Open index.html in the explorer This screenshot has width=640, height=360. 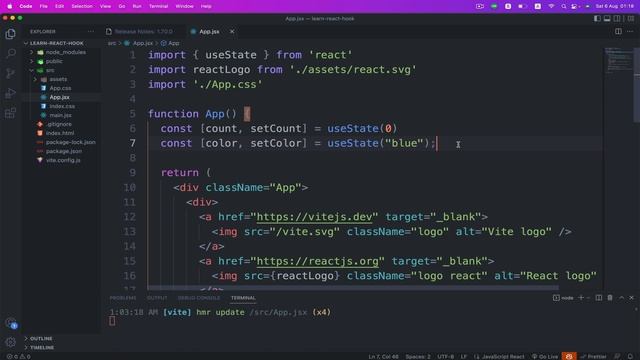(61, 133)
